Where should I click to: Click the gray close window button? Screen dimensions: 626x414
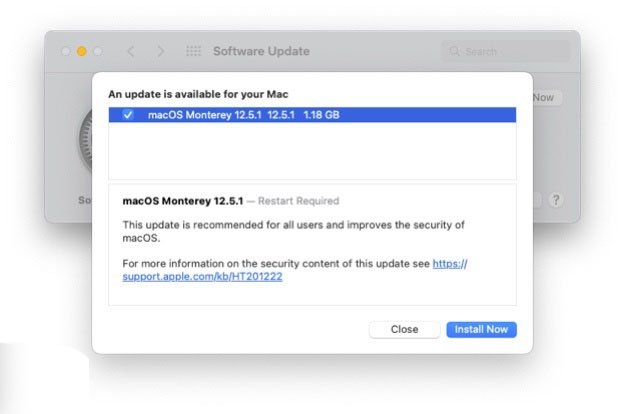click(x=66, y=51)
